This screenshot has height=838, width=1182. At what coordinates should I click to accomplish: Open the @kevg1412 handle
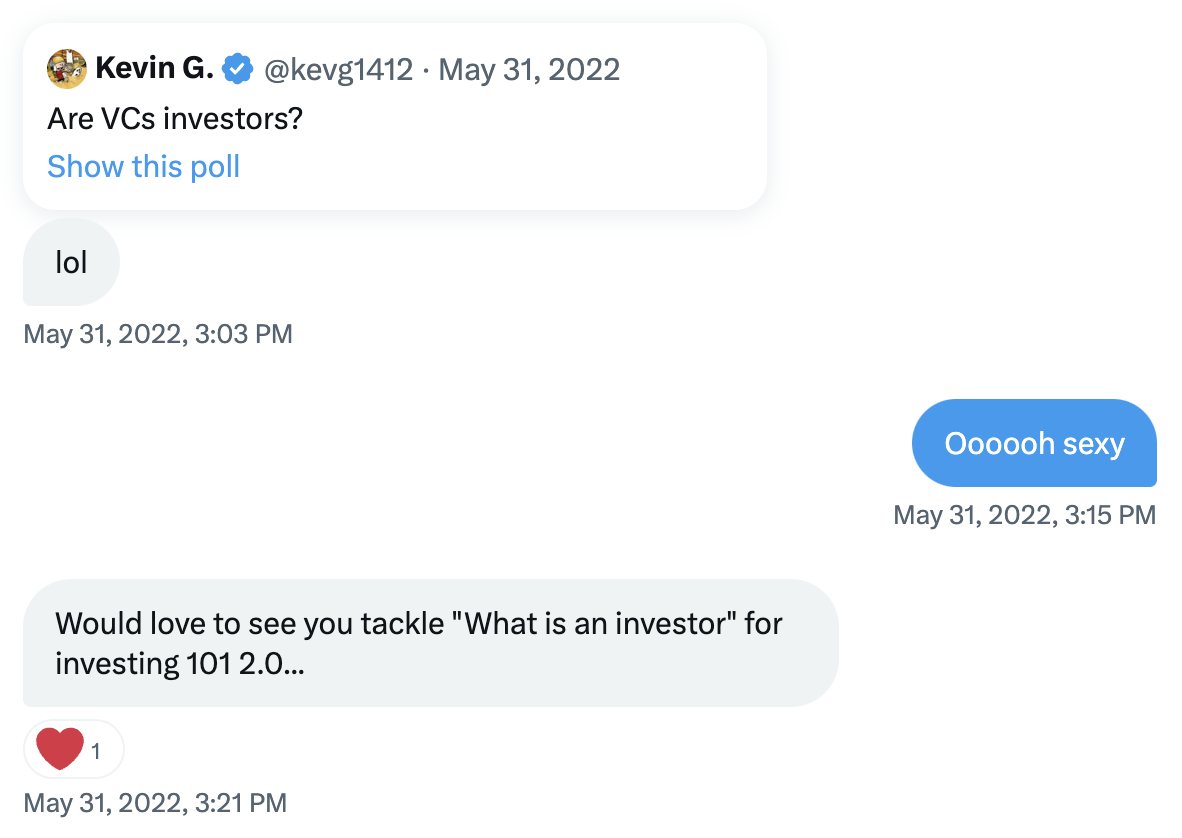pyautogui.click(x=337, y=69)
